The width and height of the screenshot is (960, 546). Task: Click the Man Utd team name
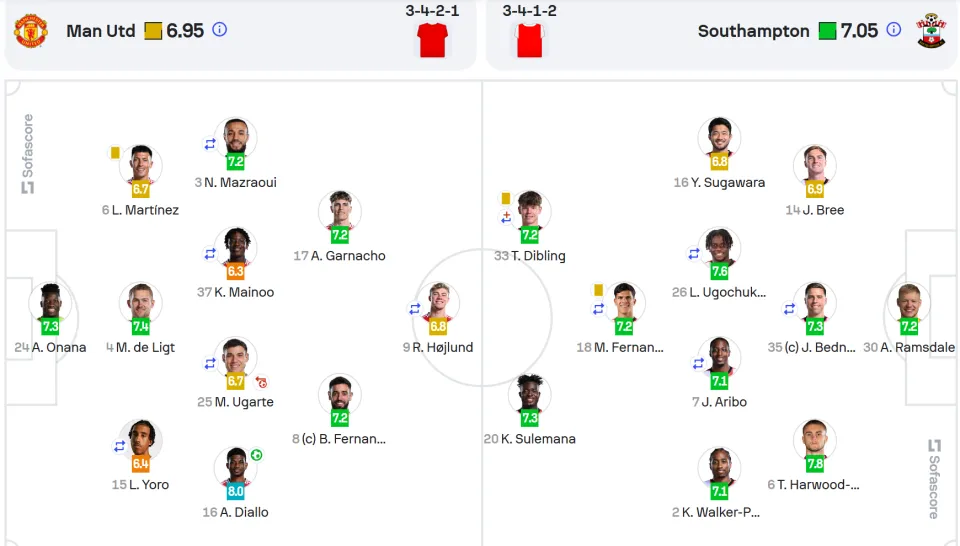100,31
